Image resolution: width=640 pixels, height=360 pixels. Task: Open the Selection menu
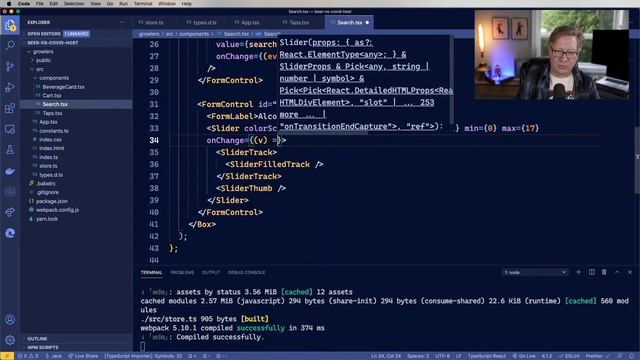[74, 4]
